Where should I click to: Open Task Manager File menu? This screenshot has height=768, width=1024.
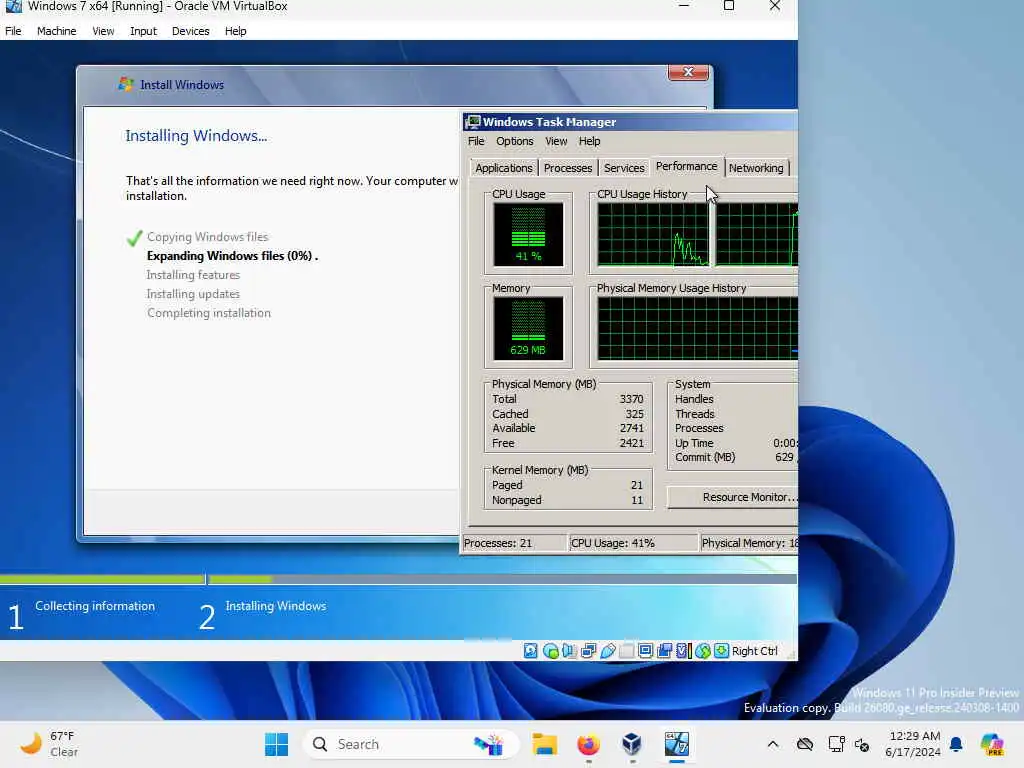(x=476, y=141)
